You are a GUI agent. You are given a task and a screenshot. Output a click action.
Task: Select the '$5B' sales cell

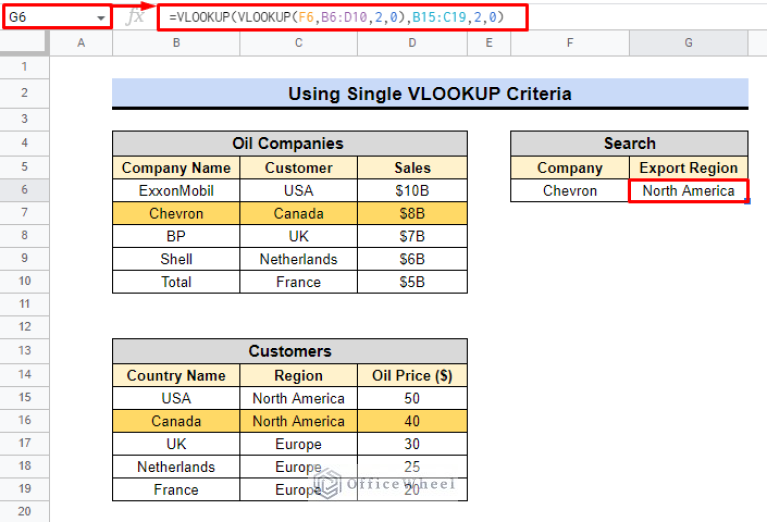[412, 282]
